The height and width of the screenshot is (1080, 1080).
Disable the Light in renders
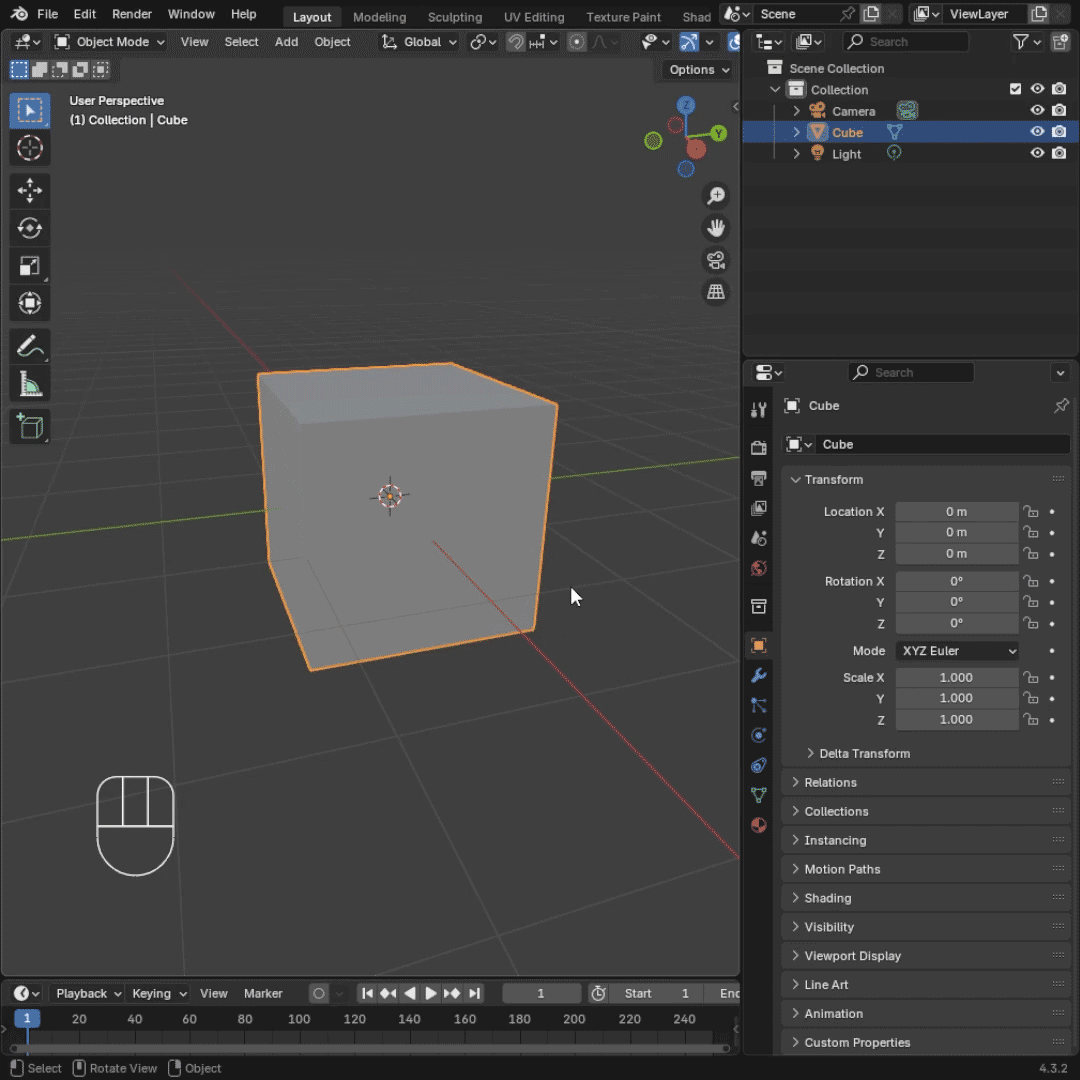(1059, 153)
